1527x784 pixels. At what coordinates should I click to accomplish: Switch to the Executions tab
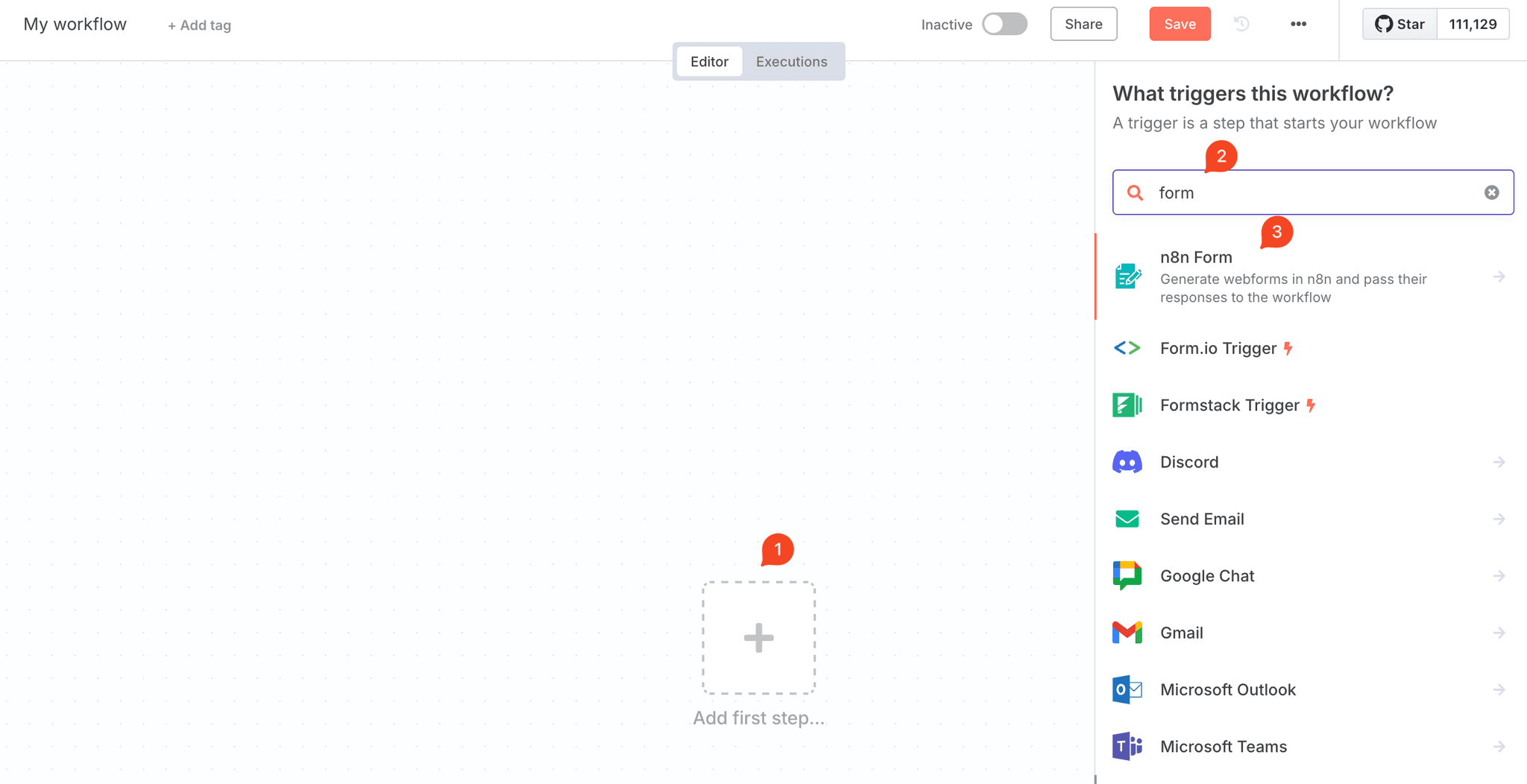pos(791,62)
